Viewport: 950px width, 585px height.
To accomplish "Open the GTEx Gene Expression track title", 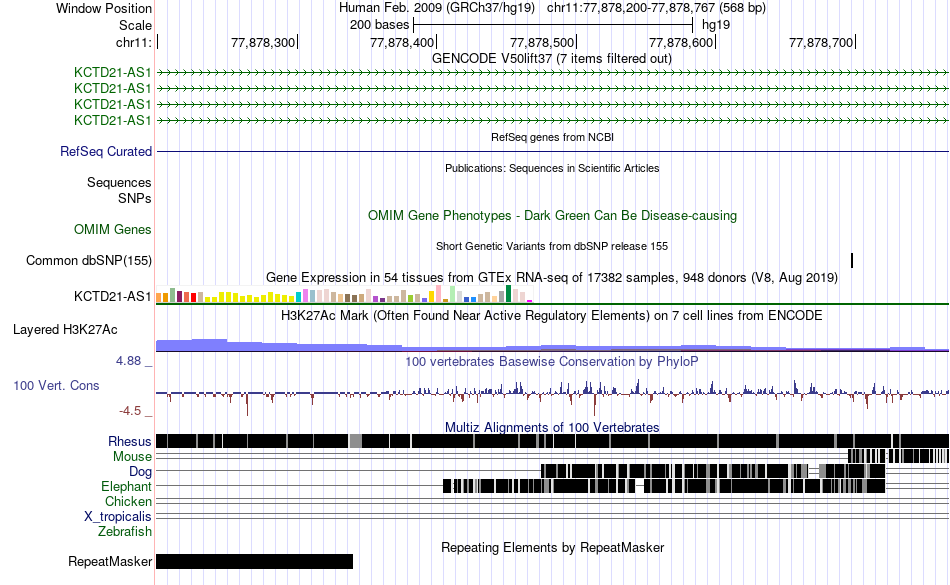I will pos(552,278).
